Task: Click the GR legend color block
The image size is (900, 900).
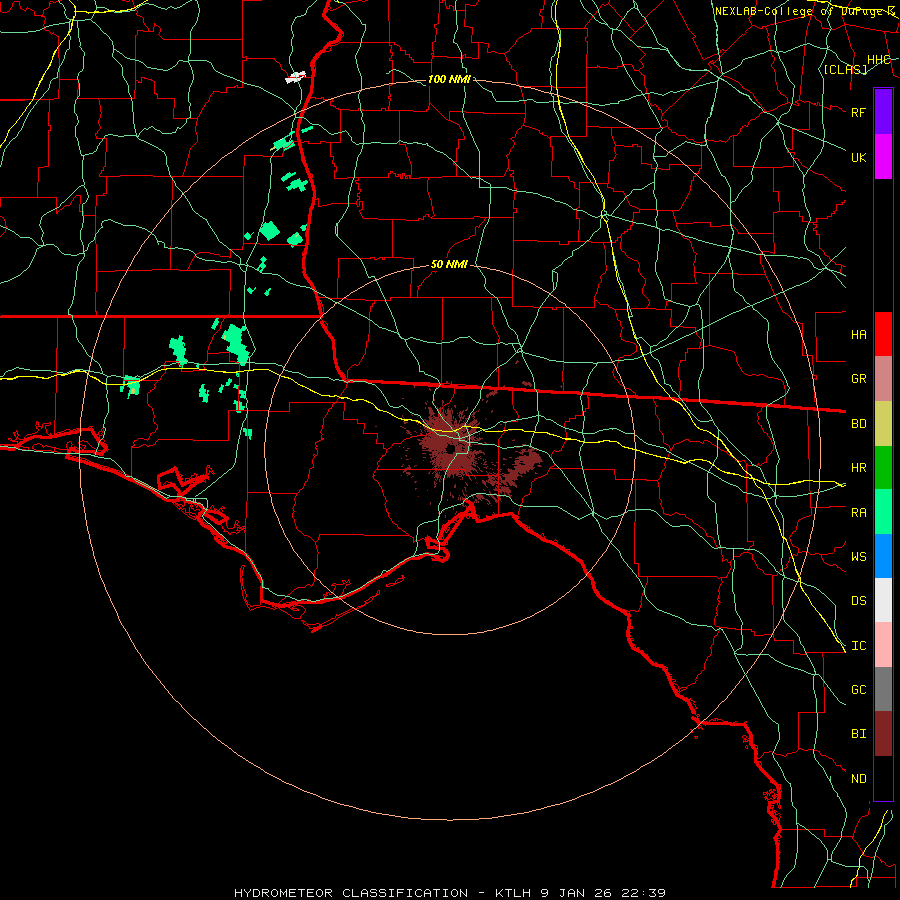Action: click(x=883, y=379)
